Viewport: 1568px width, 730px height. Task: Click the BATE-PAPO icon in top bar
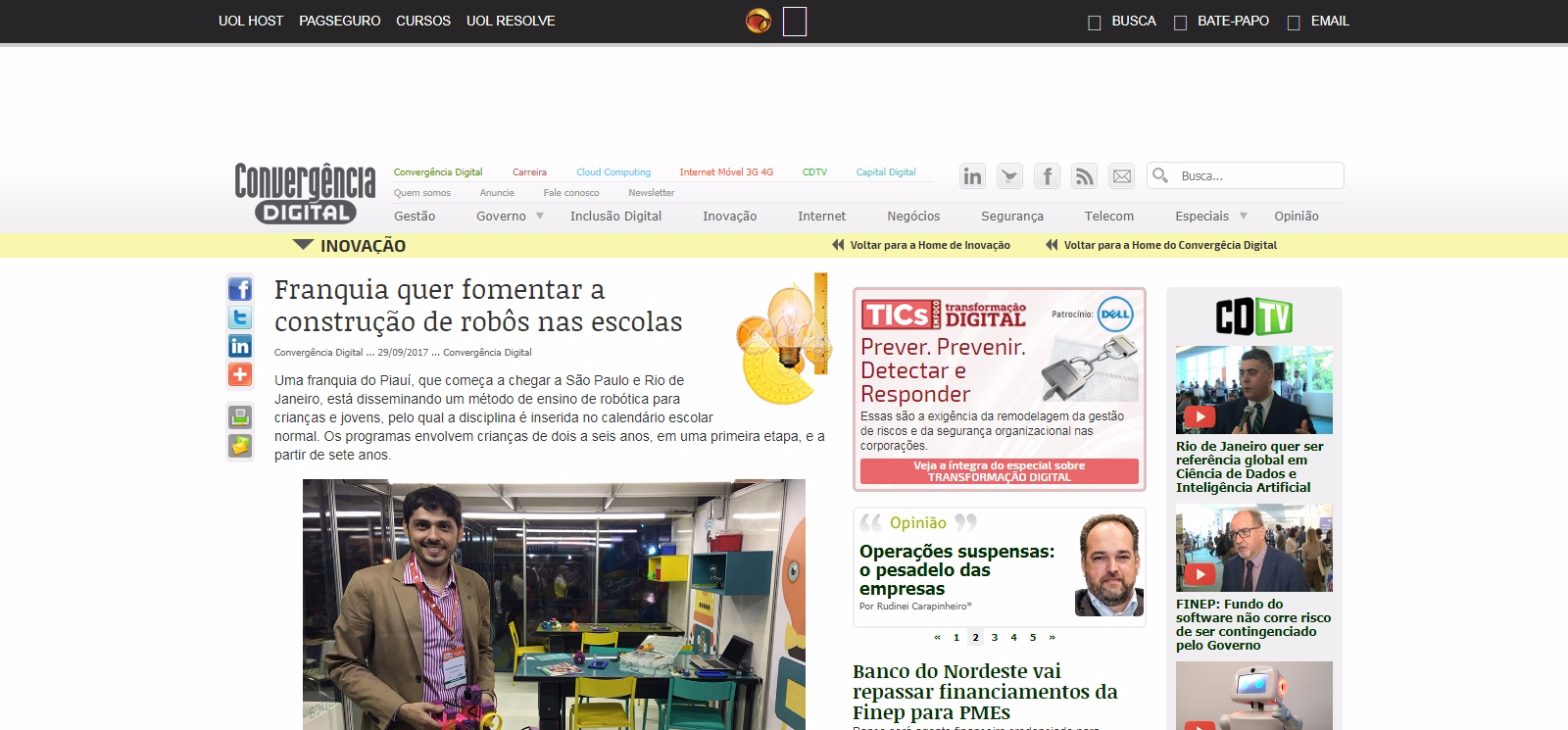[1180, 23]
